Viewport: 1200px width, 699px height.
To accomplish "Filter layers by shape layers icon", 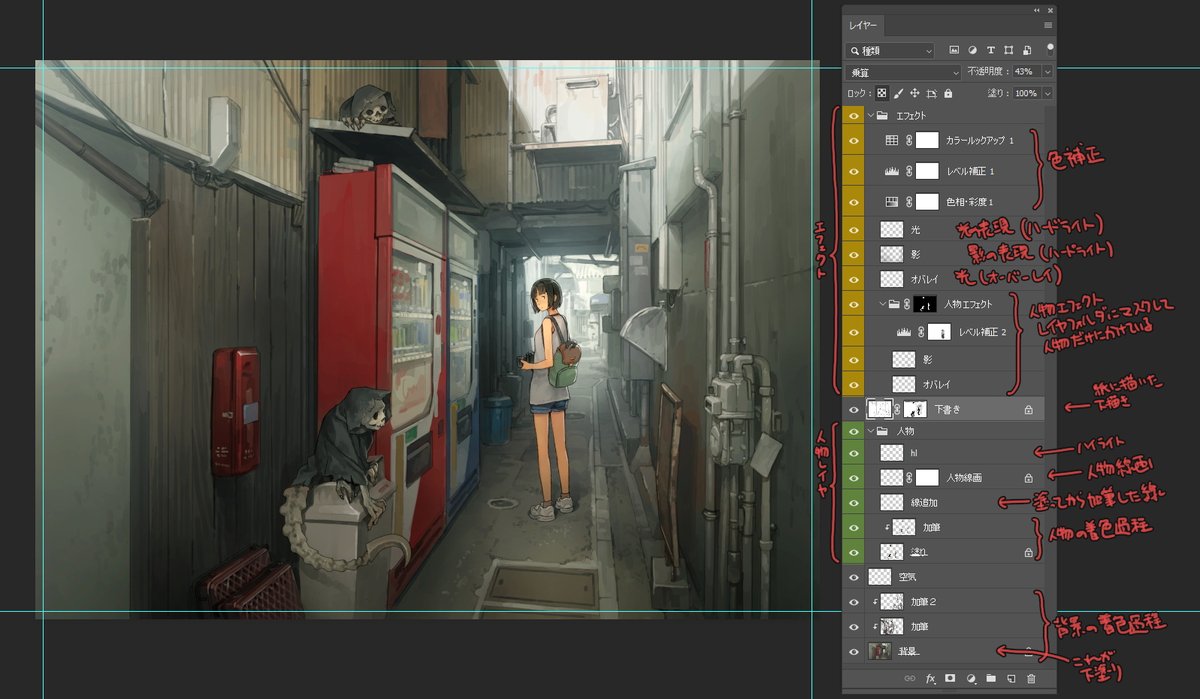I will 1009,50.
